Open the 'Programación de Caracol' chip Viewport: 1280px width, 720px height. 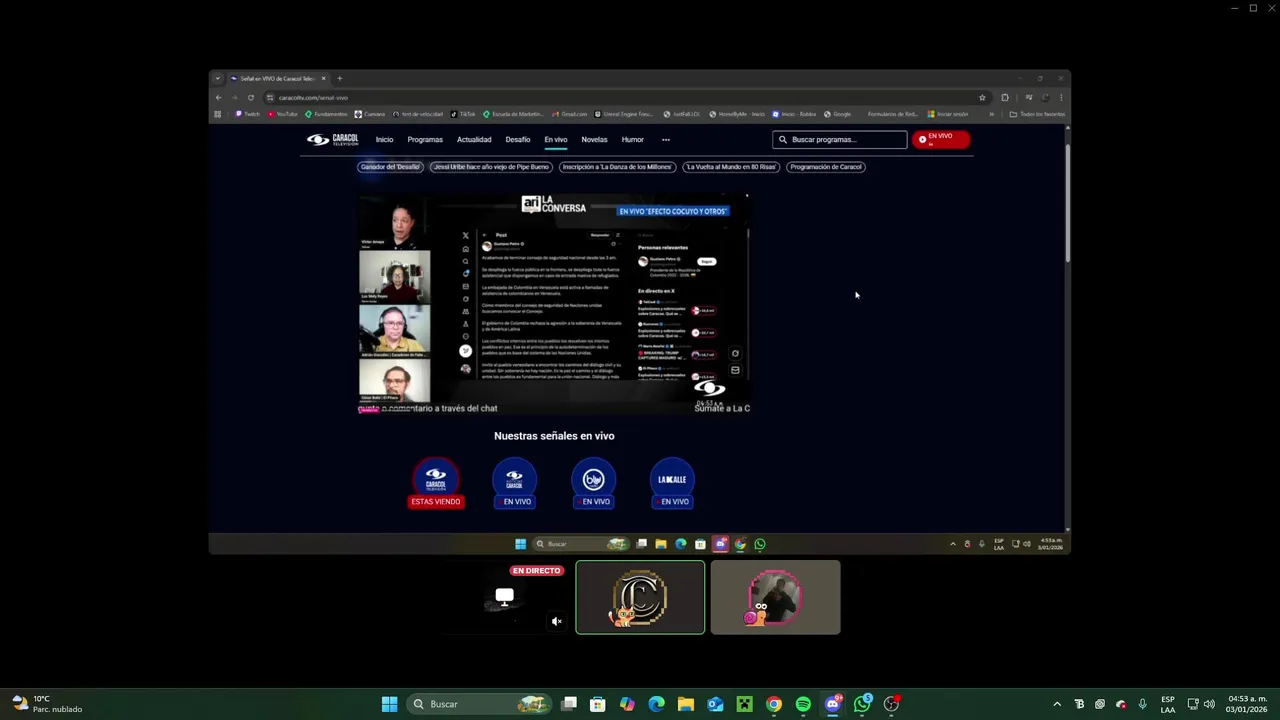click(x=826, y=167)
